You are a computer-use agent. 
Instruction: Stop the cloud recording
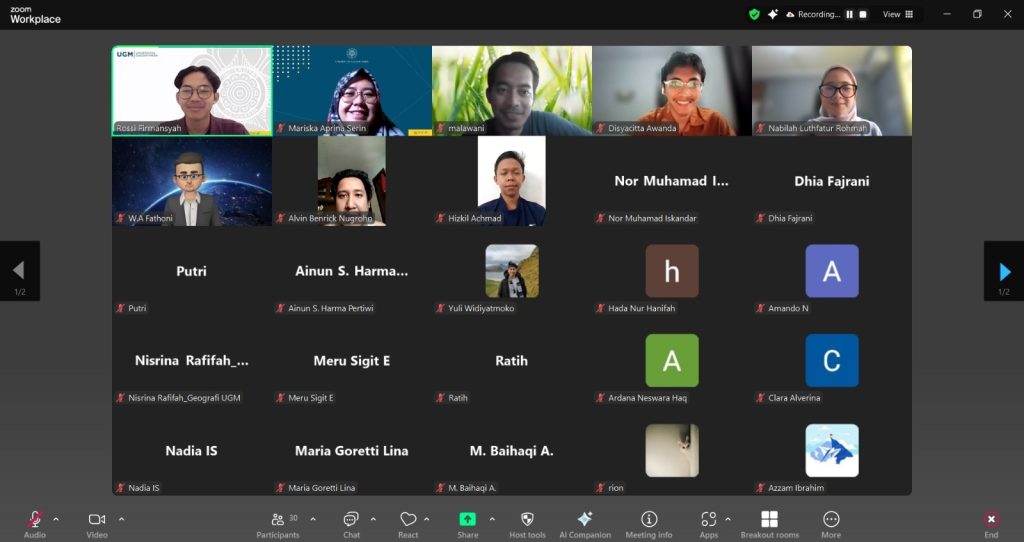tap(863, 15)
